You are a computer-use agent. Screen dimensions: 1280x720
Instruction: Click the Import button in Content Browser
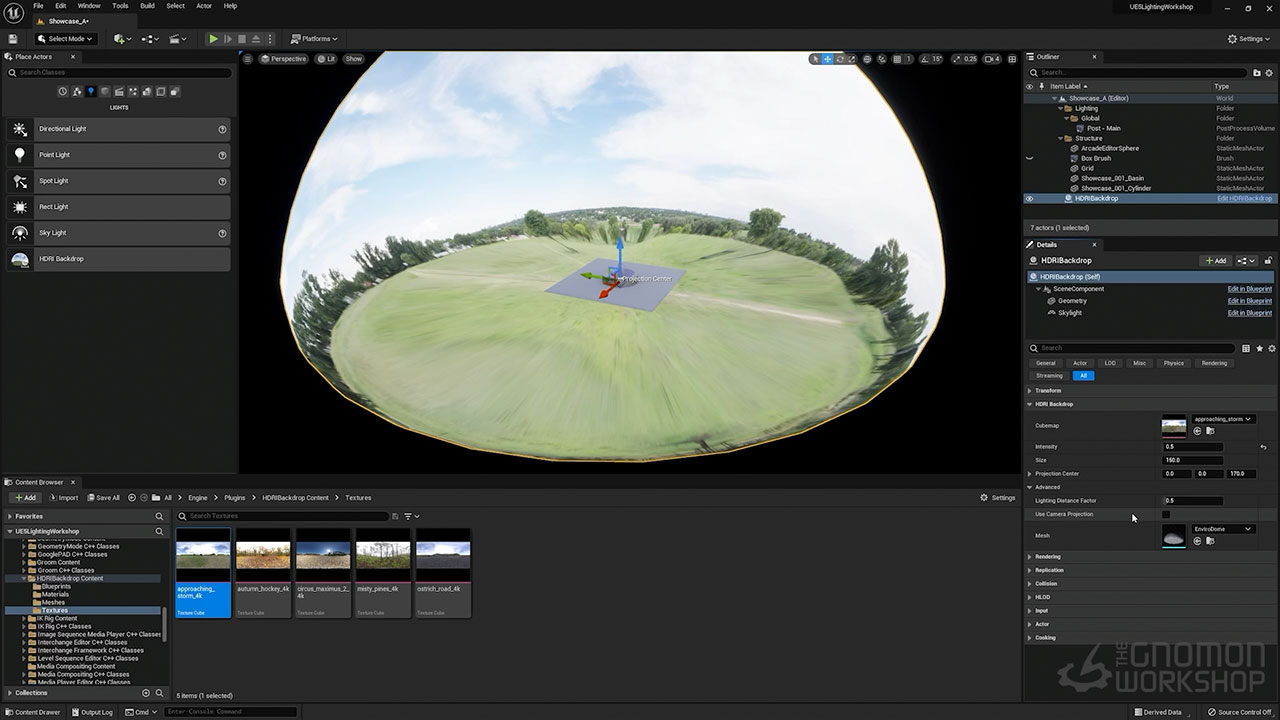tap(62, 497)
